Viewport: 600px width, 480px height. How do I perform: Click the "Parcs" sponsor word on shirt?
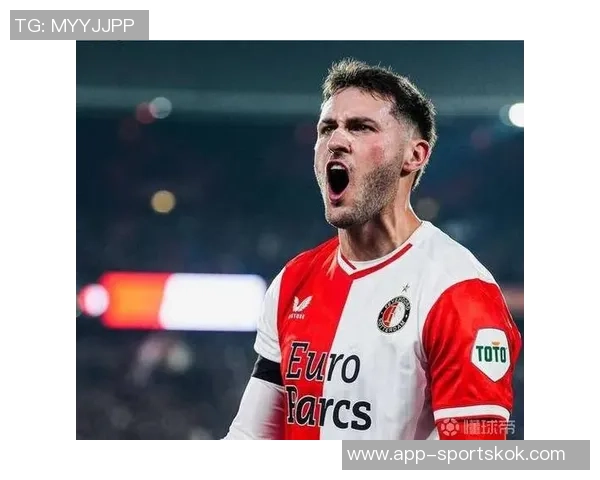329,408
